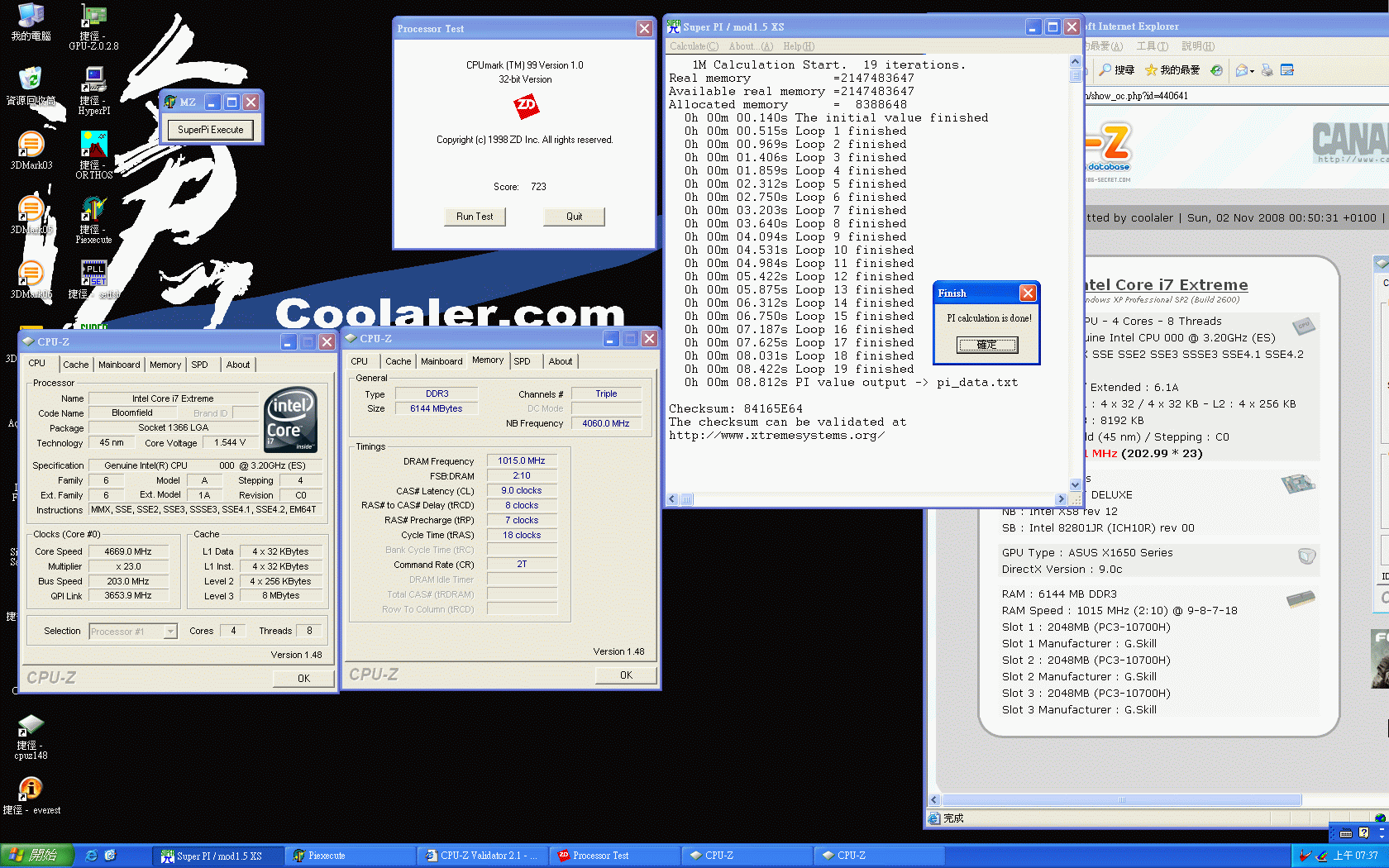Switch to Processor Test taskbar button

pos(615,856)
